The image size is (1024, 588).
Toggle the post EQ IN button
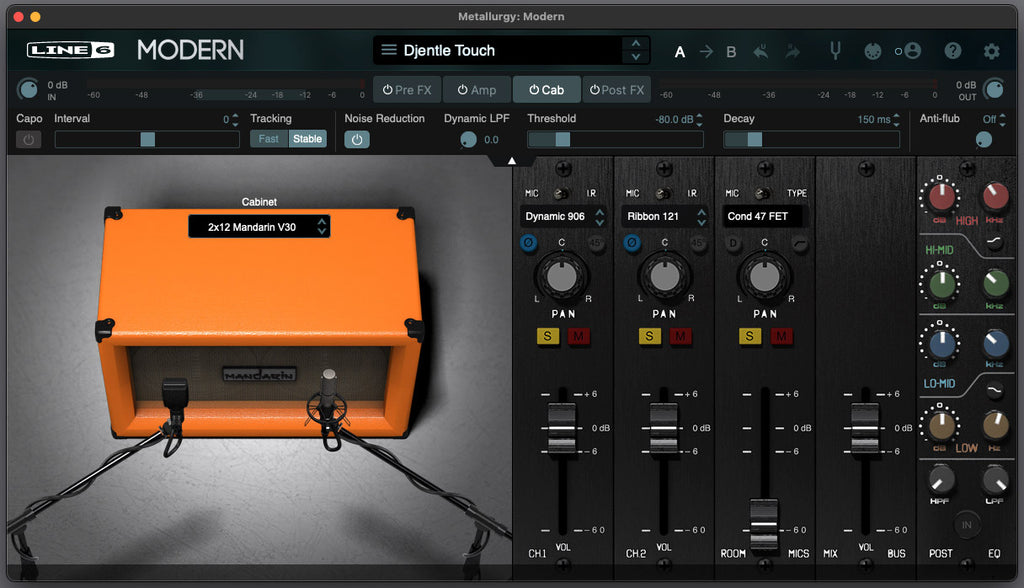point(966,525)
